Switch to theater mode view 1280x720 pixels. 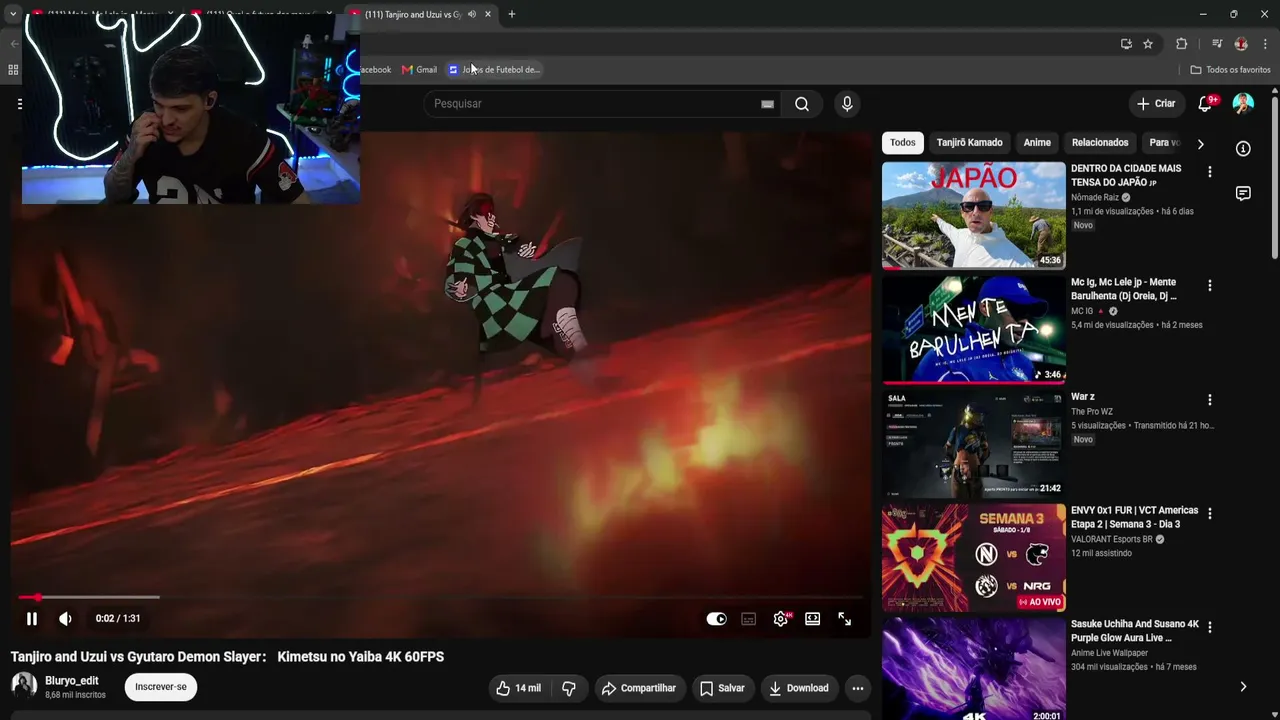[x=813, y=619]
